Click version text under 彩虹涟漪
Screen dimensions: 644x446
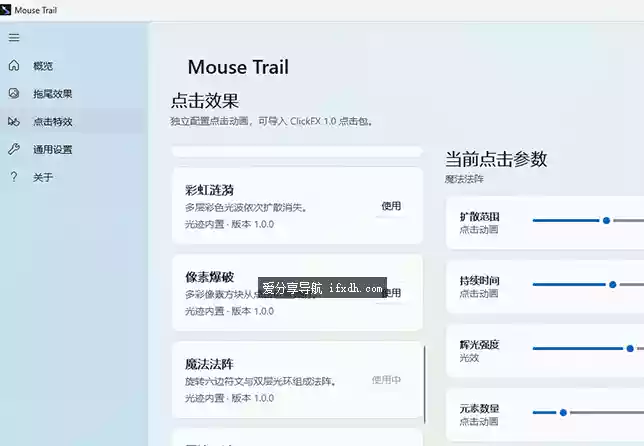coord(229,224)
